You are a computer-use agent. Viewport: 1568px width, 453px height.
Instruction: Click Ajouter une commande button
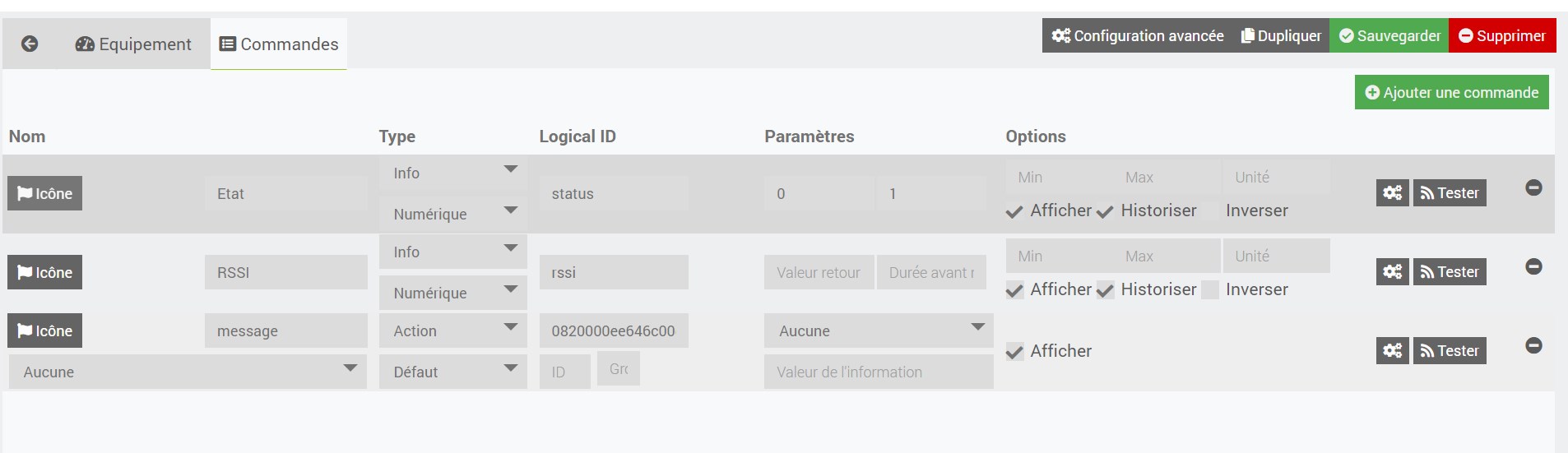[x=1451, y=92]
